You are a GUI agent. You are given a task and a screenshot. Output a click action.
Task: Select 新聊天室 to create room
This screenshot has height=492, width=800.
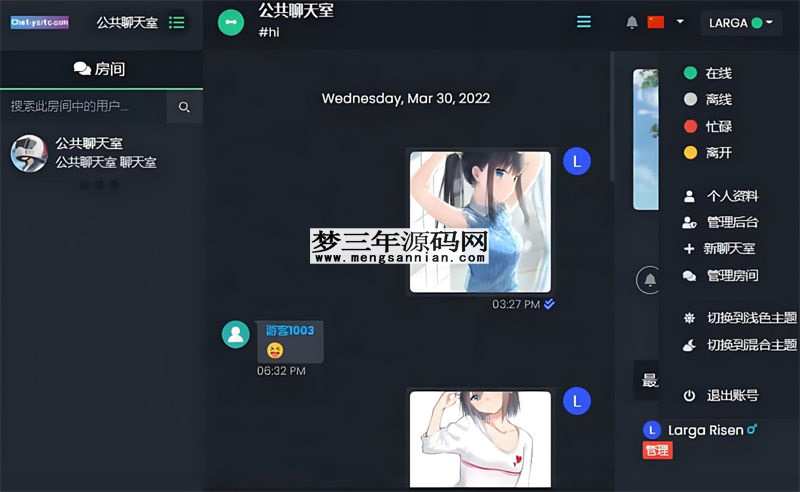[x=719, y=249]
